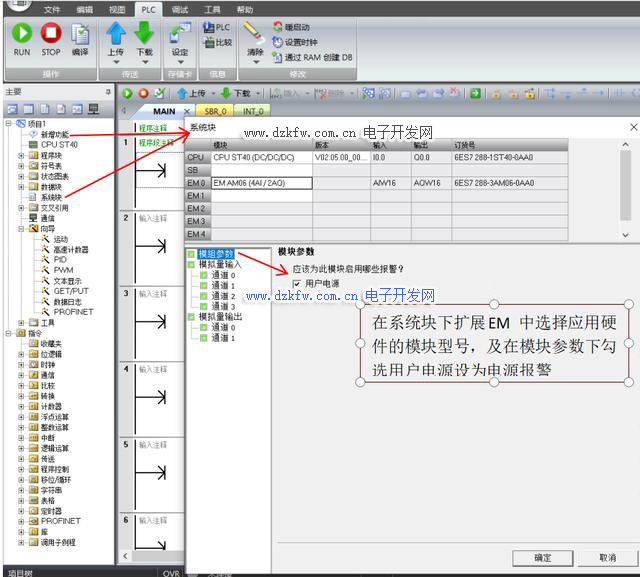Click the 下载 download arrow icon
The height and width of the screenshot is (577, 640).
pyautogui.click(x=145, y=34)
